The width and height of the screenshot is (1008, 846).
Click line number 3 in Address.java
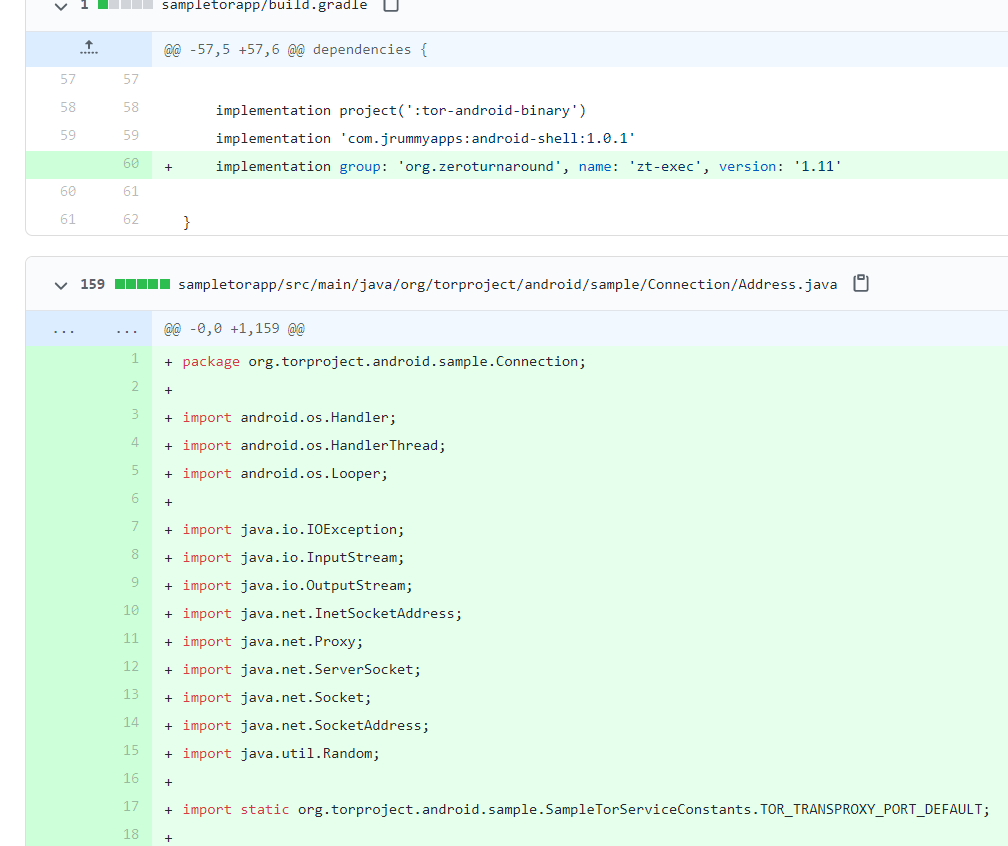135,414
